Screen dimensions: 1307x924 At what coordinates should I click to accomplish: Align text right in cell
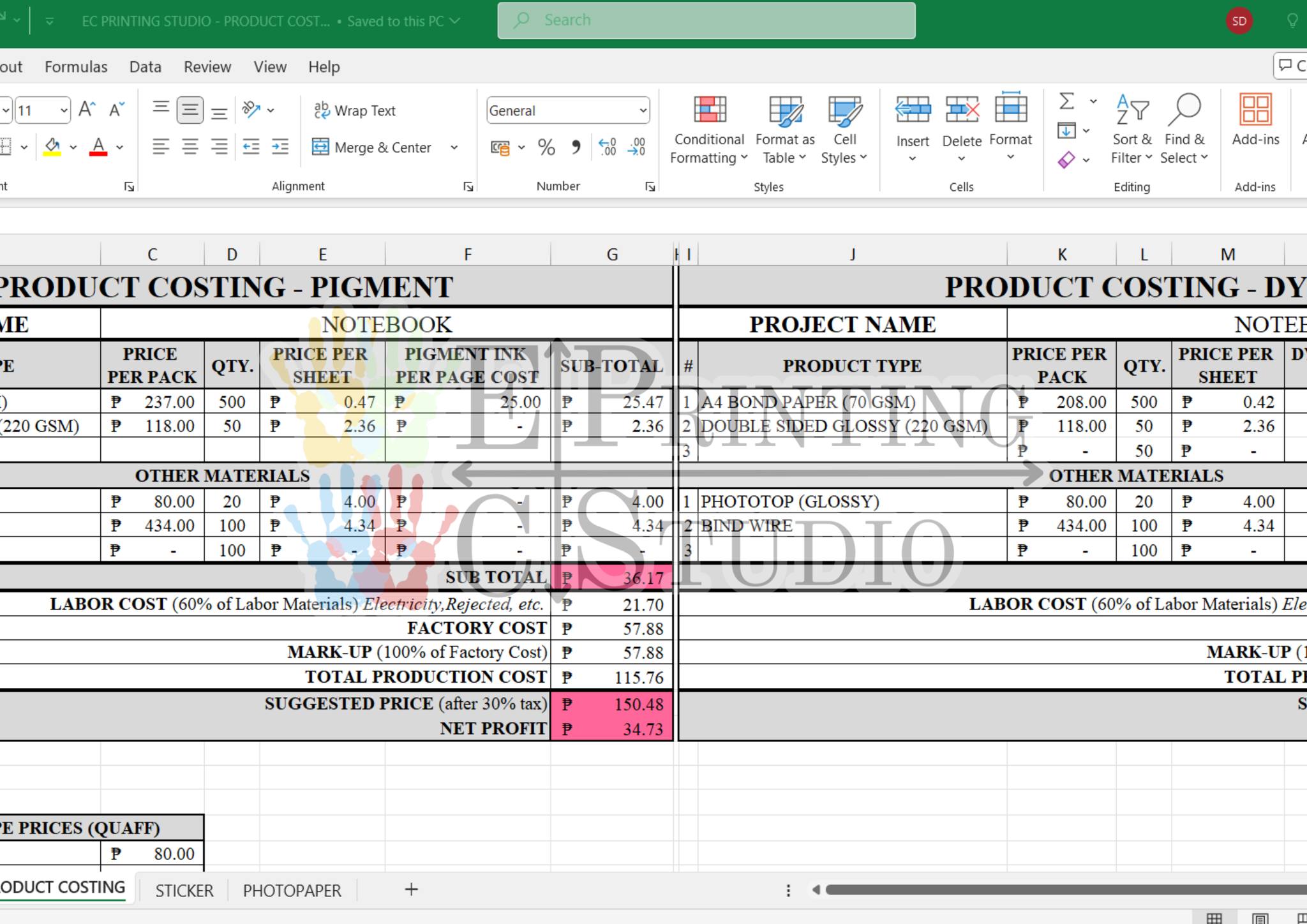pyautogui.click(x=219, y=147)
